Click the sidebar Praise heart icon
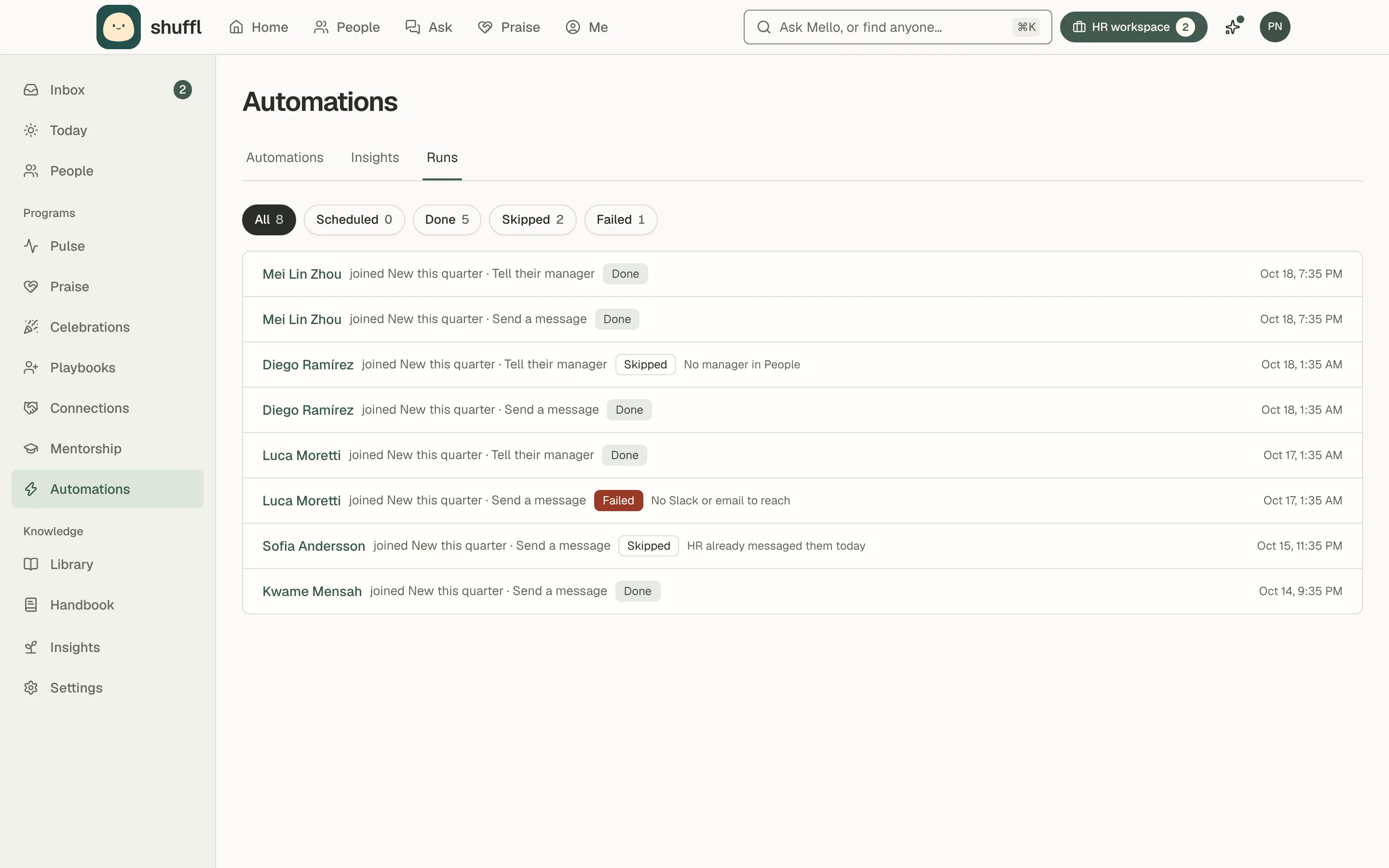 point(31,286)
